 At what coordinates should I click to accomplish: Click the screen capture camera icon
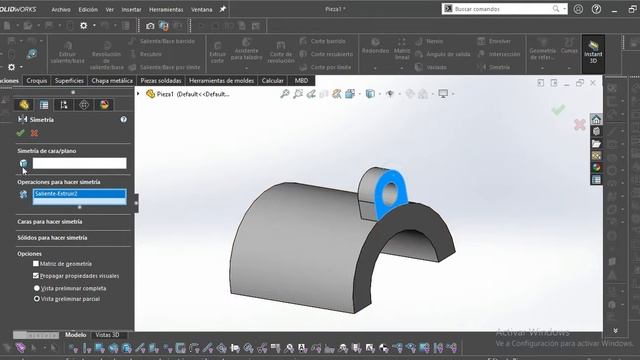coord(150,26)
